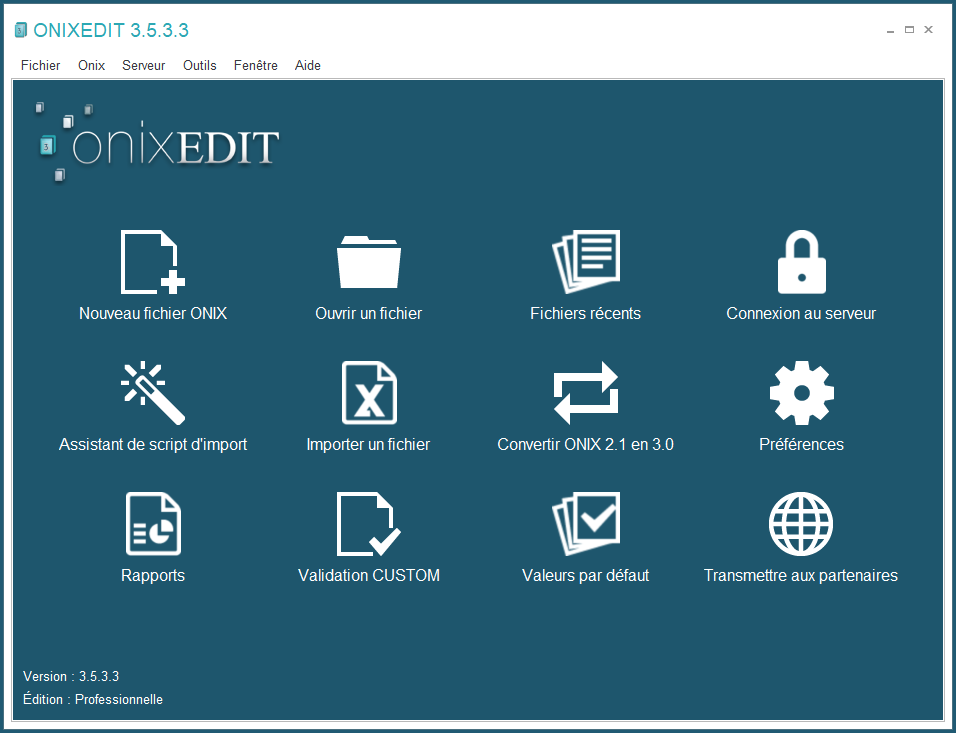The width and height of the screenshot is (956, 733).
Task: Open the Onix menu
Action: coord(91,65)
